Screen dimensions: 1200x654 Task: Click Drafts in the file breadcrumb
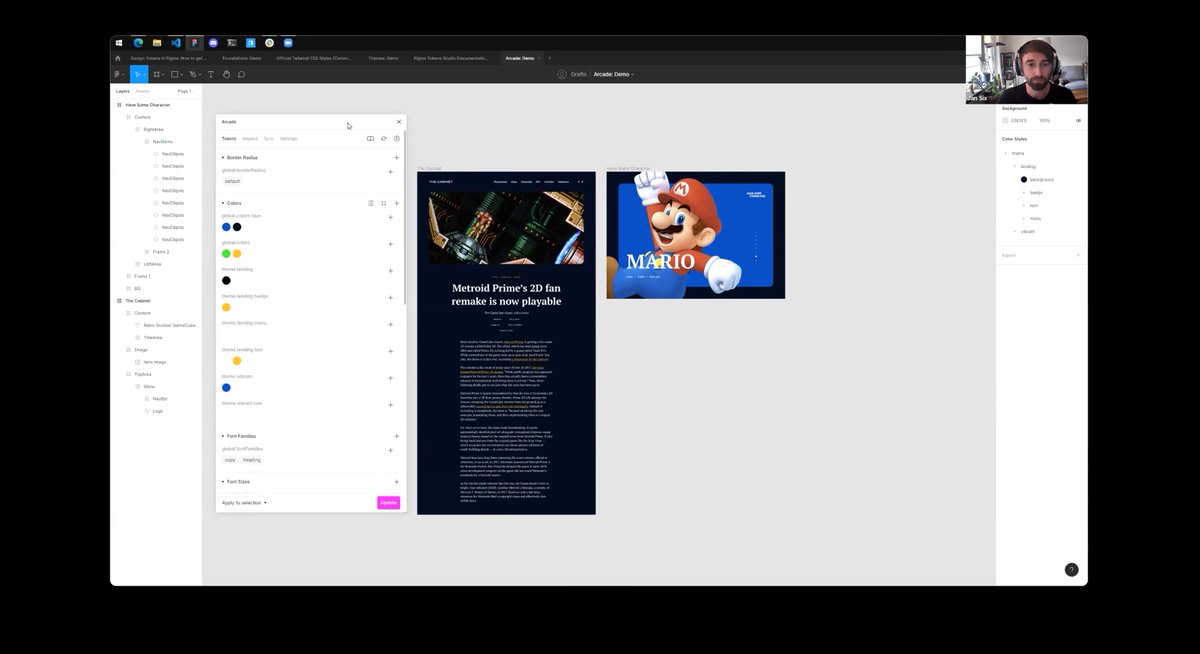pyautogui.click(x=578, y=74)
